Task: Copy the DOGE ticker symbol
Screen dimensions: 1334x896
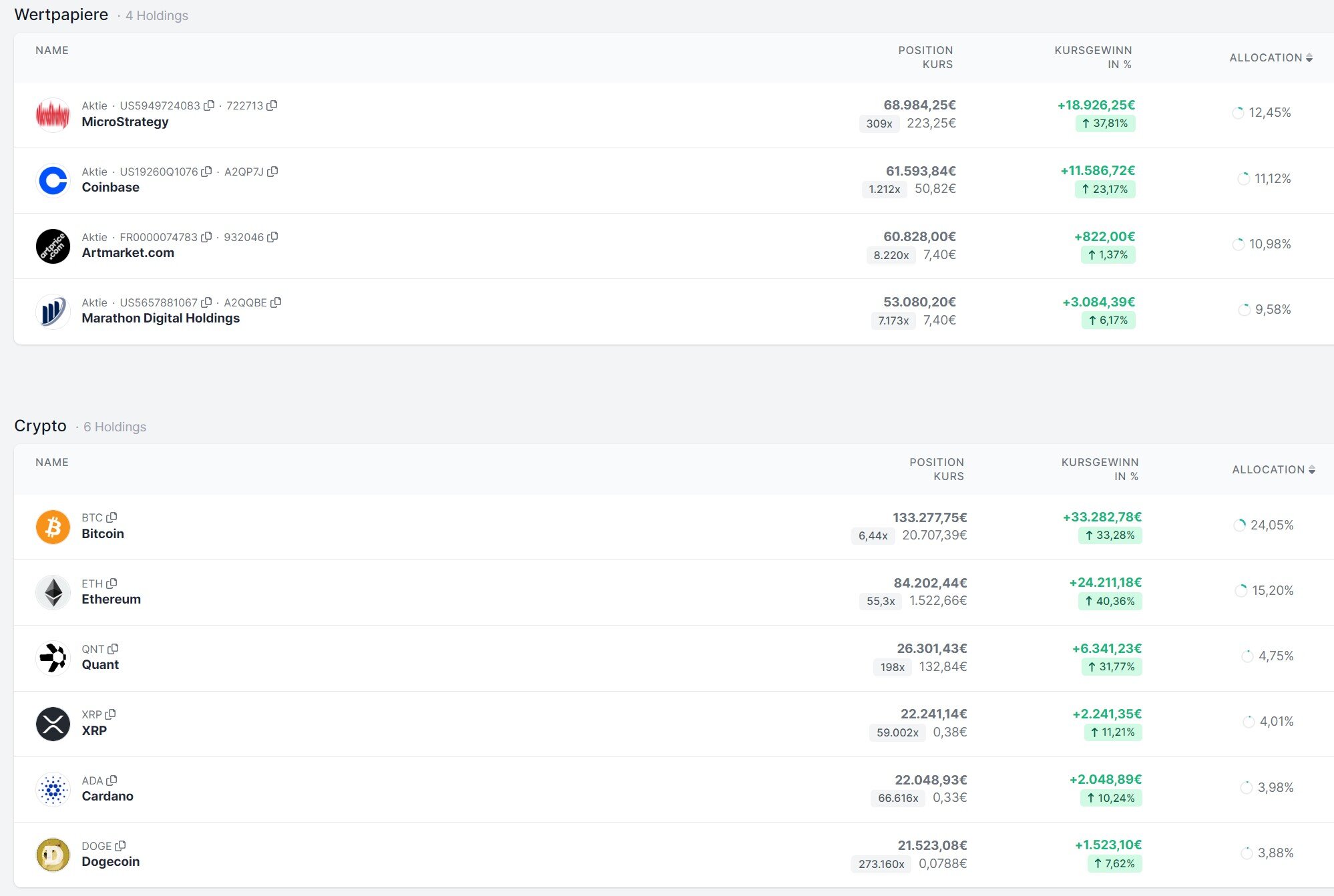Action: 120,846
